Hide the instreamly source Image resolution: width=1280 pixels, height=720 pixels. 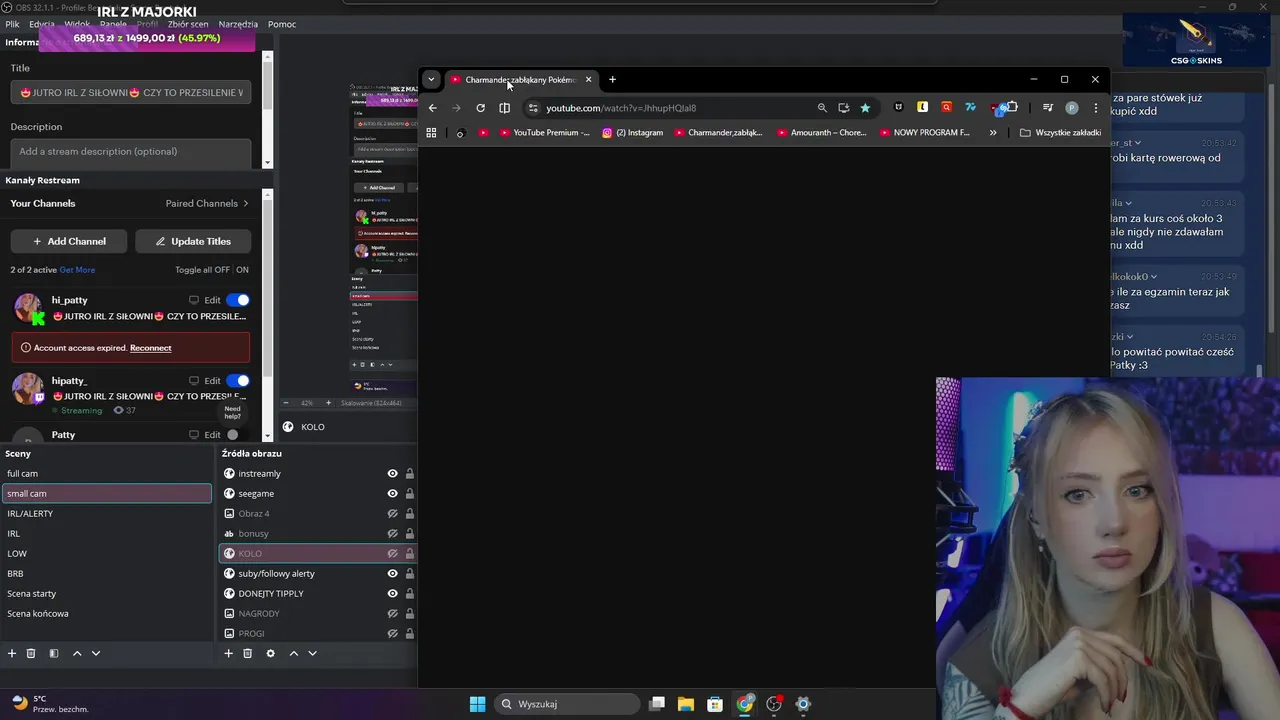coord(392,473)
